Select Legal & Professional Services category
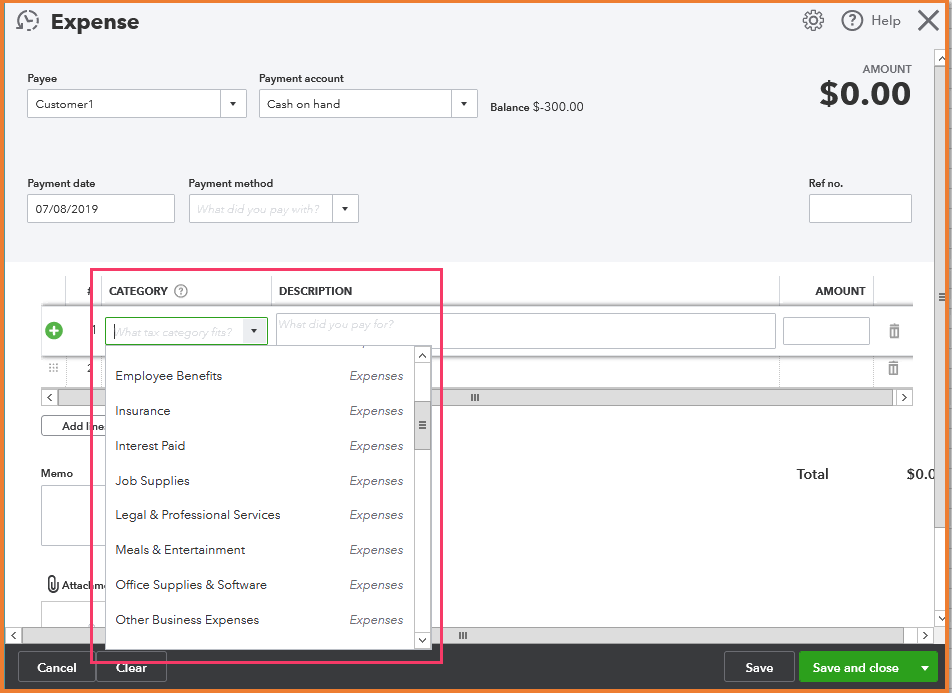Screen dimensions: 952x693 [x=259, y=515]
